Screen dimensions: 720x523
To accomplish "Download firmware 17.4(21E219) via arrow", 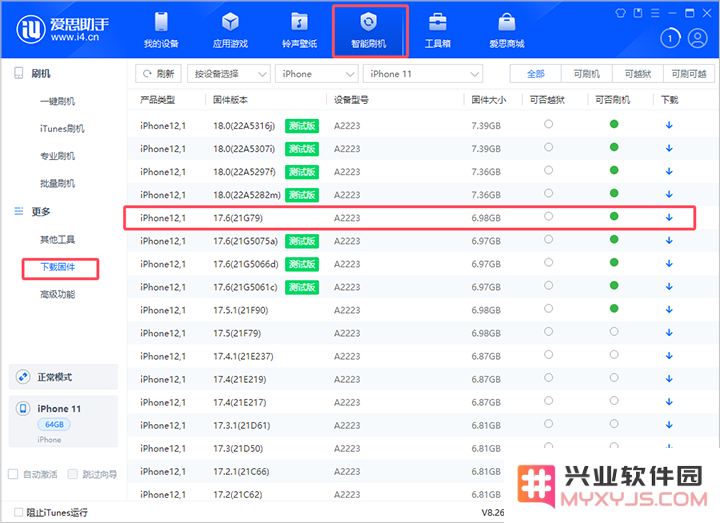I will click(x=669, y=379).
